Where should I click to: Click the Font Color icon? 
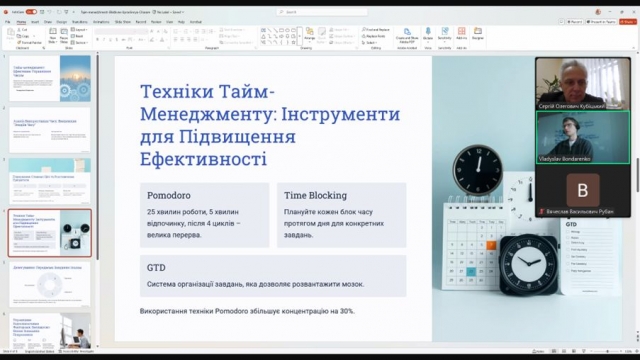pyautogui.click(x=162, y=40)
